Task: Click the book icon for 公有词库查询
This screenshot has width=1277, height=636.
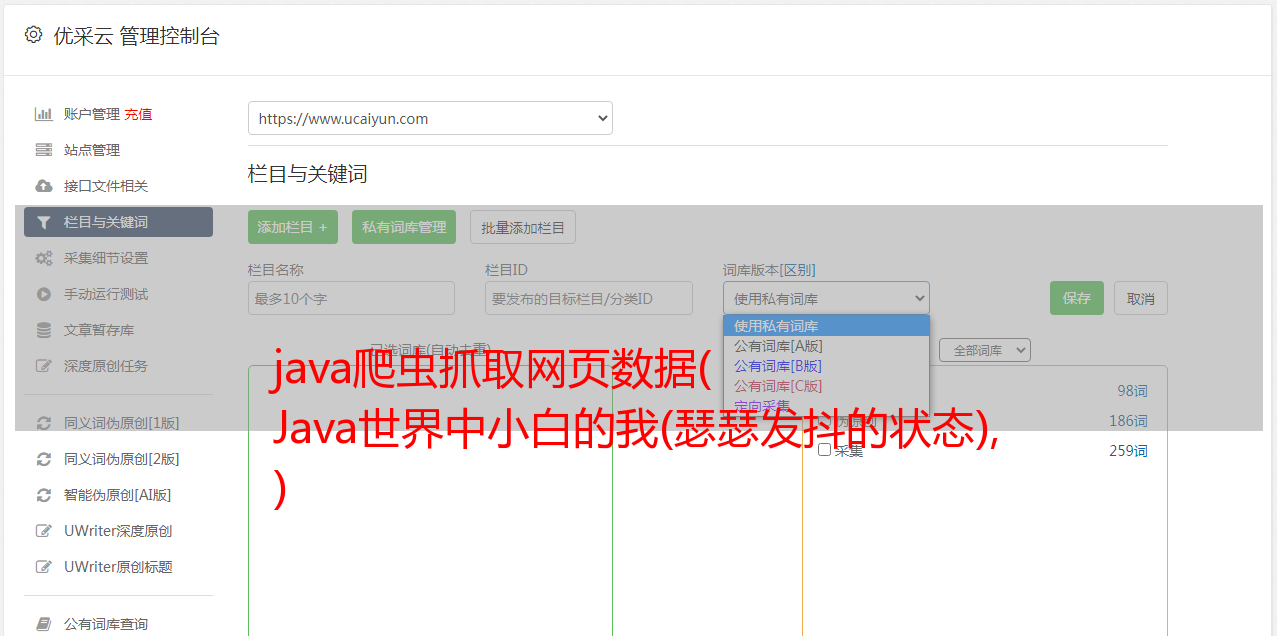Action: (43, 624)
